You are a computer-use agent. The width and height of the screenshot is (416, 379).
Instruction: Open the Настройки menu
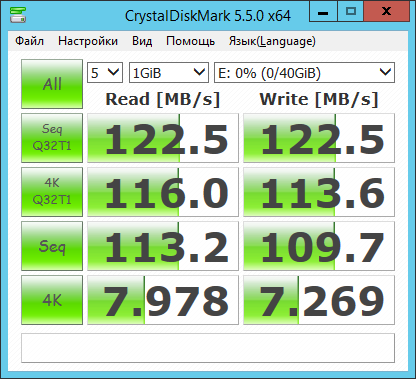88,41
